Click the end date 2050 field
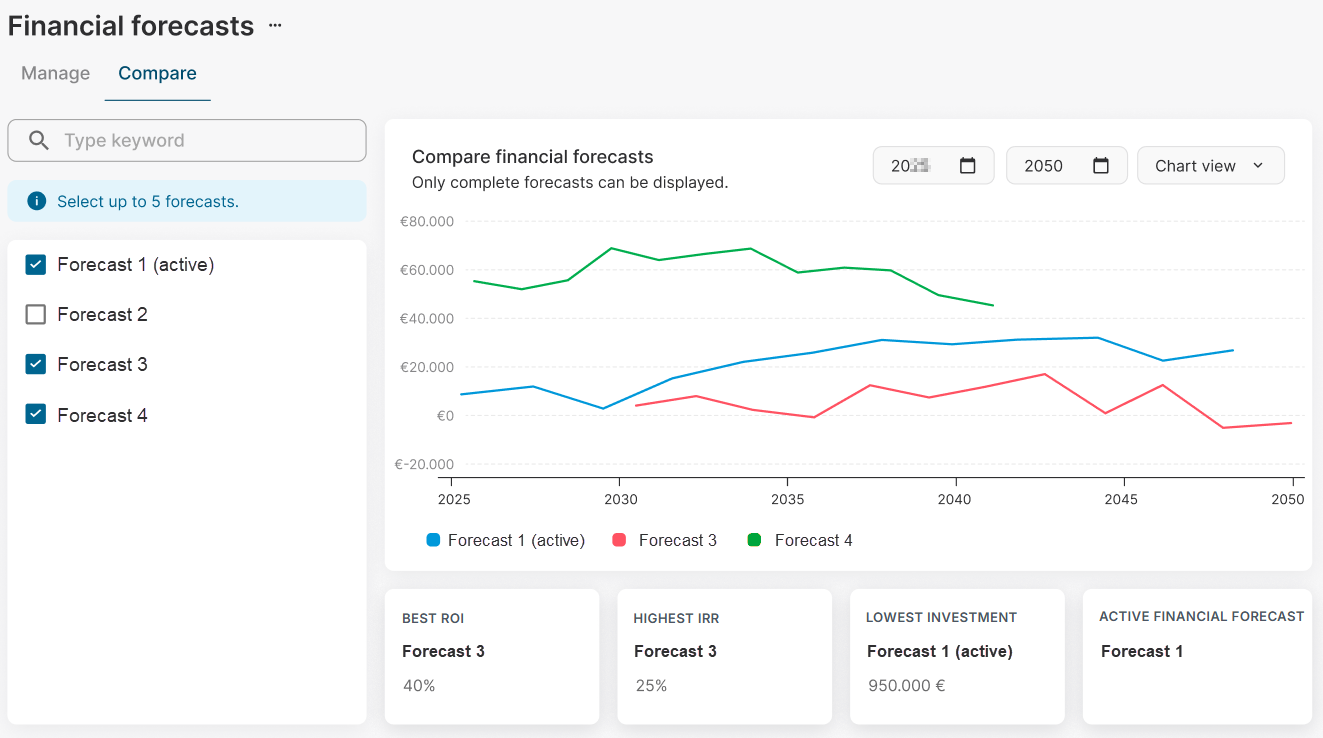Screen dimensions: 1323x738 [x=1045, y=166]
